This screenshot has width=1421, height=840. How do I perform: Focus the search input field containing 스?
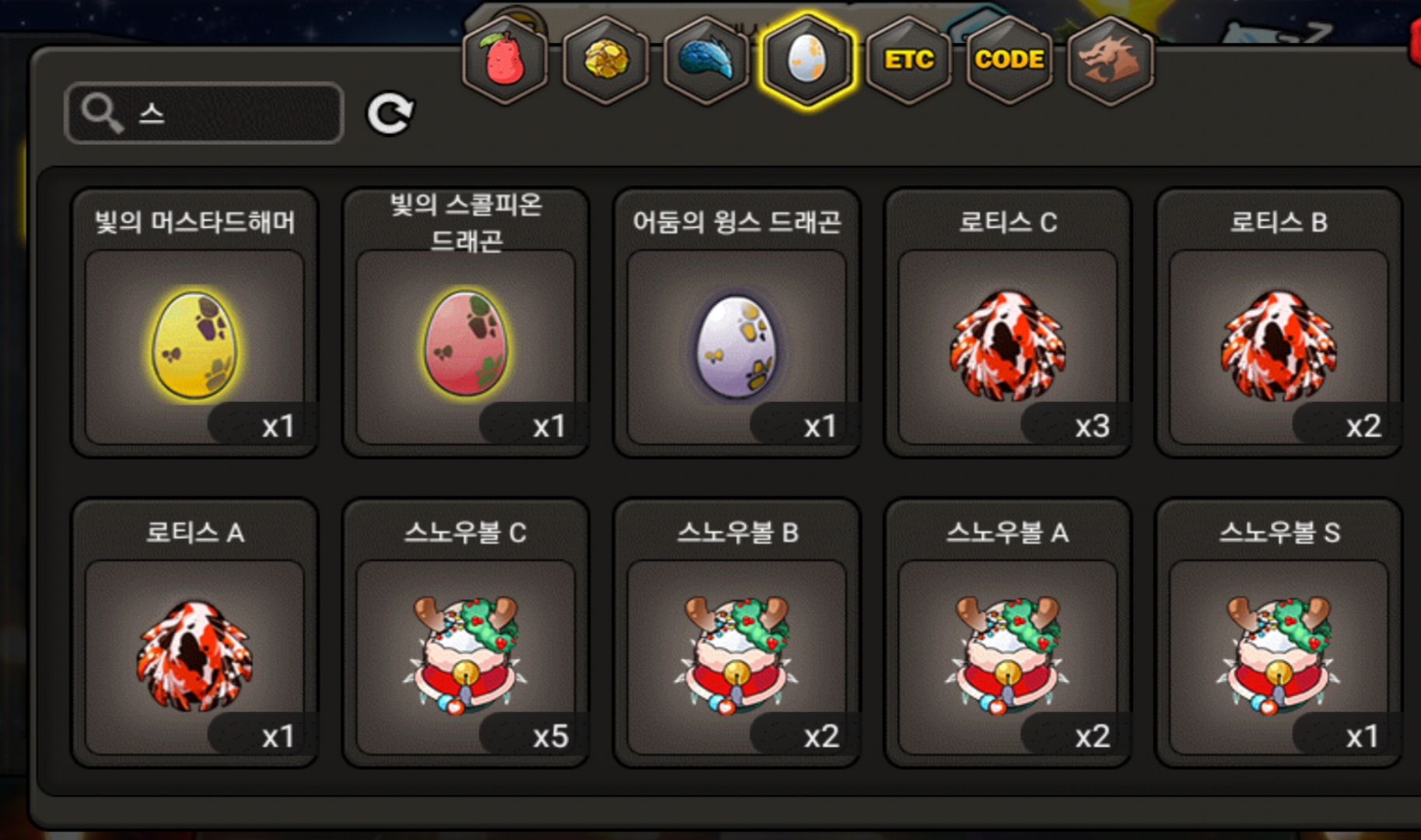204,114
